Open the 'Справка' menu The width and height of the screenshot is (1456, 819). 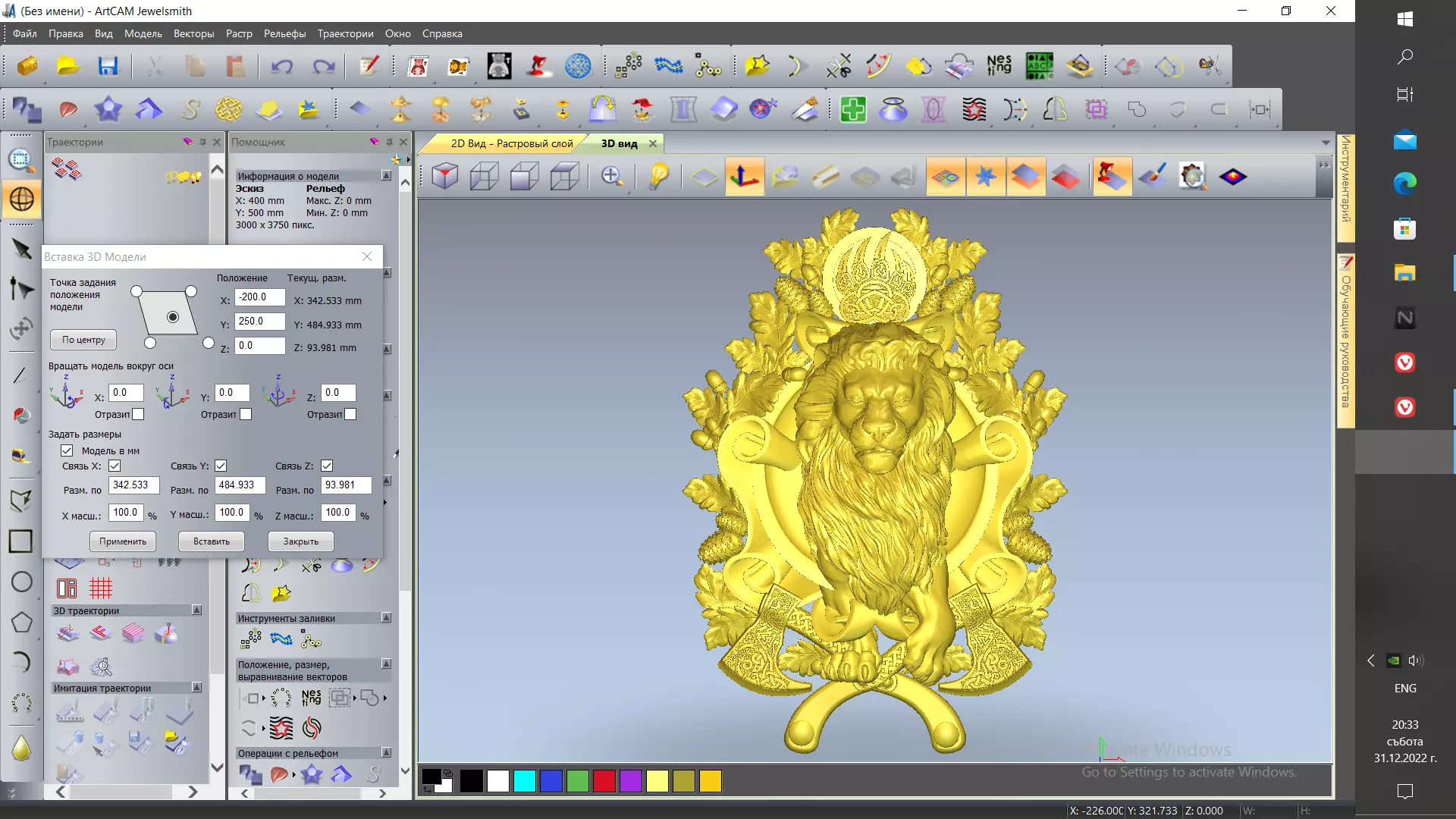(442, 33)
